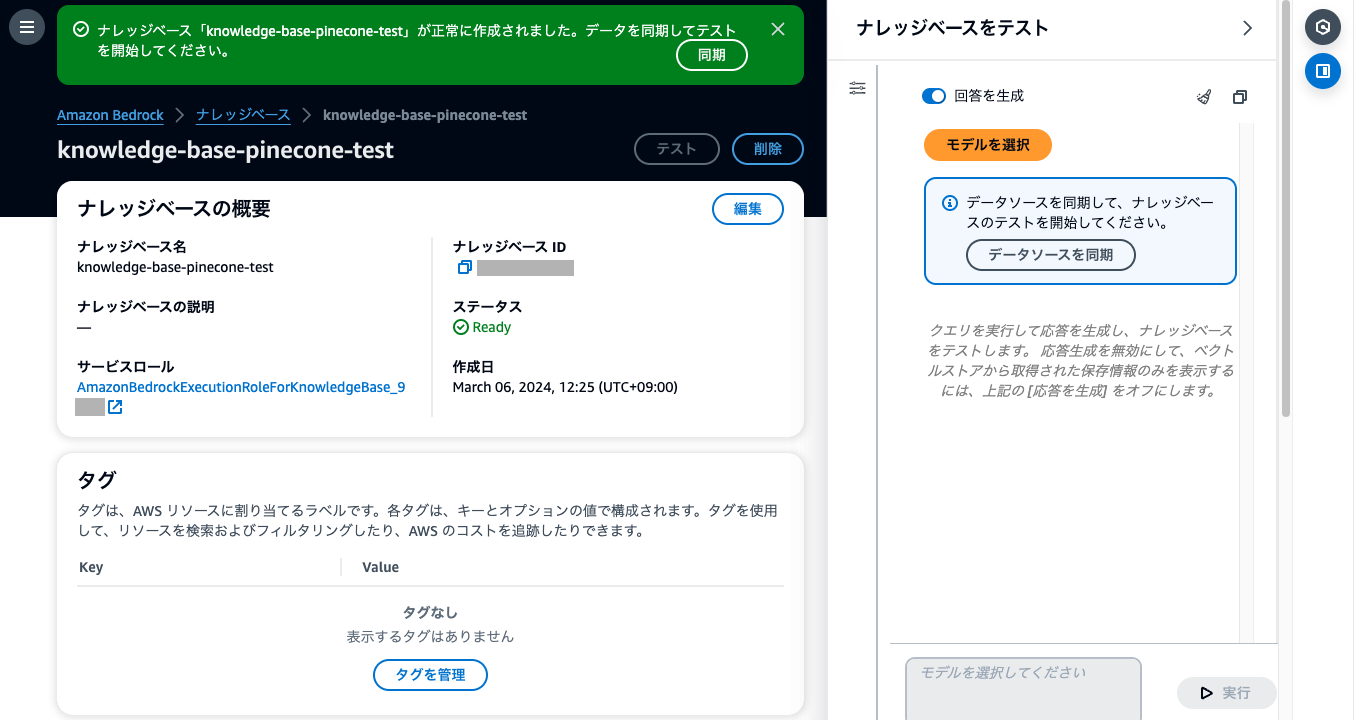This screenshot has width=1354, height=720.
Task: Click the right panel vertical scrollbar
Action: click(1285, 210)
